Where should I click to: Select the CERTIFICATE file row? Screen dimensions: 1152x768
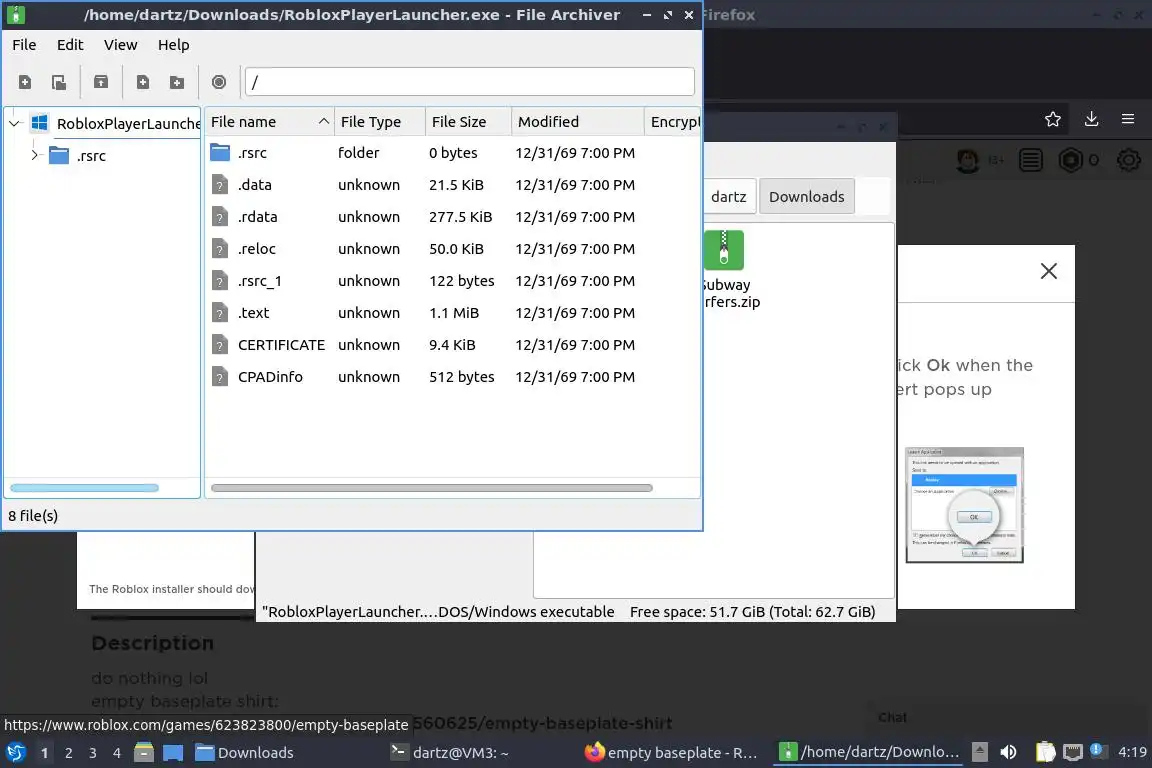click(452, 345)
